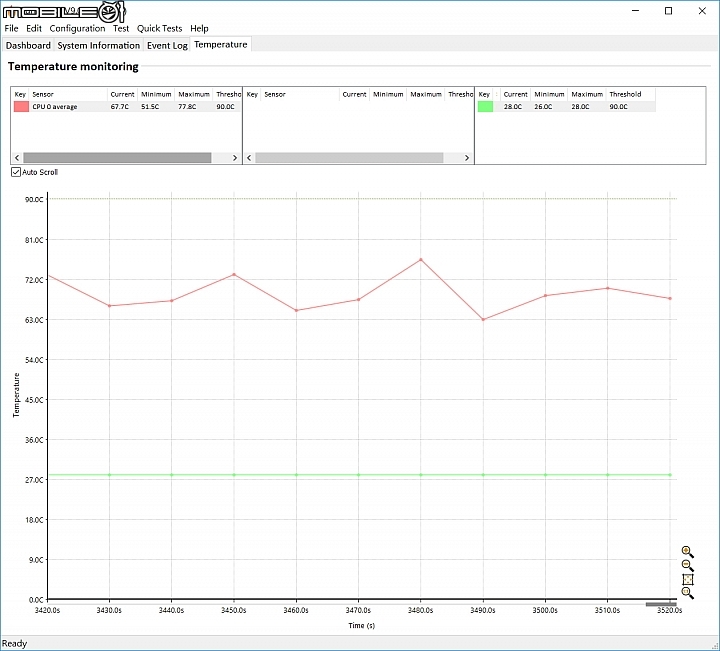Click the Time (s) axis title
Viewport: 720px width, 651px height.
click(361, 625)
